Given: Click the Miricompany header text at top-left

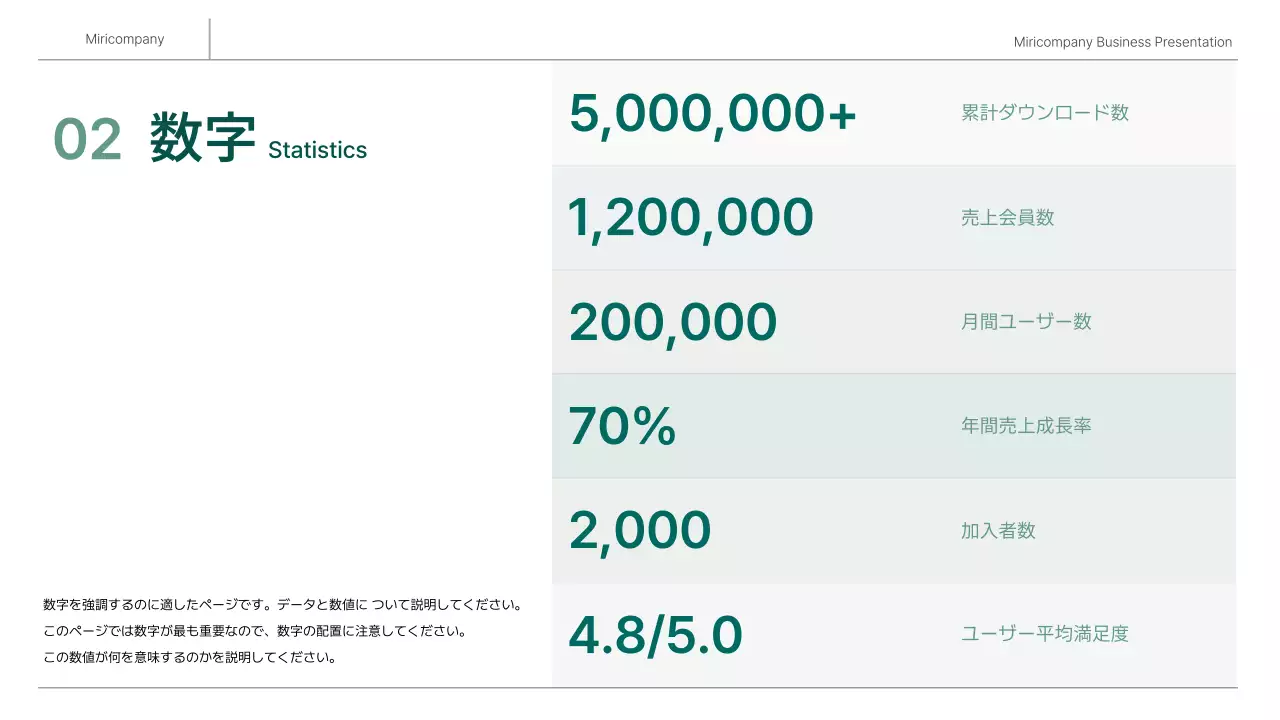Looking at the screenshot, I should [x=125, y=39].
